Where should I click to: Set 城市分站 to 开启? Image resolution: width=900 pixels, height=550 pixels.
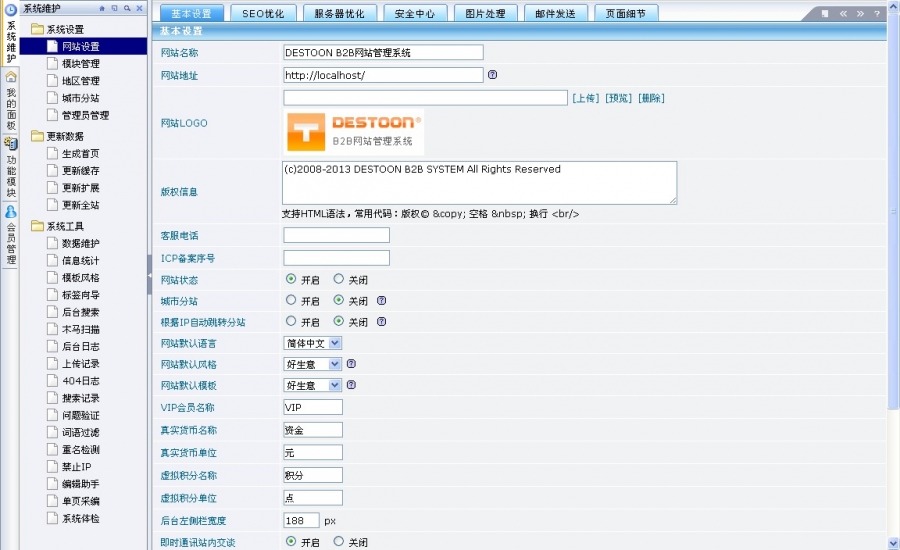point(291,300)
